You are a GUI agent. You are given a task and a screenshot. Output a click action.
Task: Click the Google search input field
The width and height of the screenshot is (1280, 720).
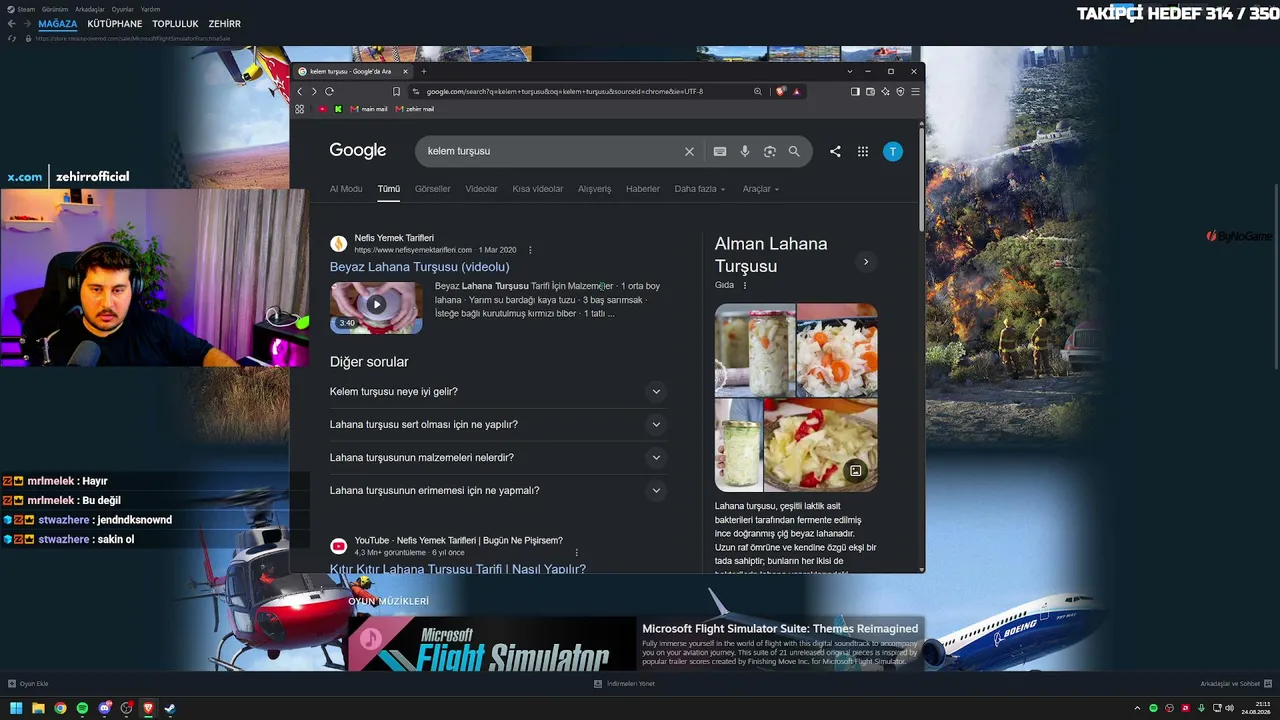tap(550, 151)
